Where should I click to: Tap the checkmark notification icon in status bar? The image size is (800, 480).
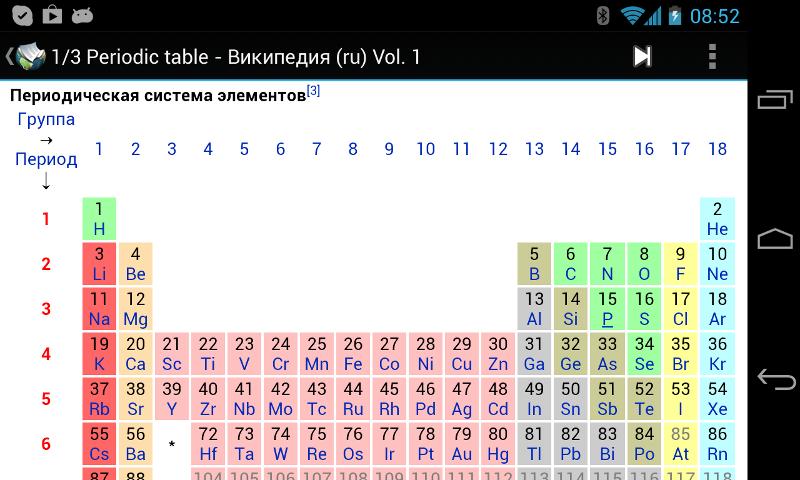(22, 16)
